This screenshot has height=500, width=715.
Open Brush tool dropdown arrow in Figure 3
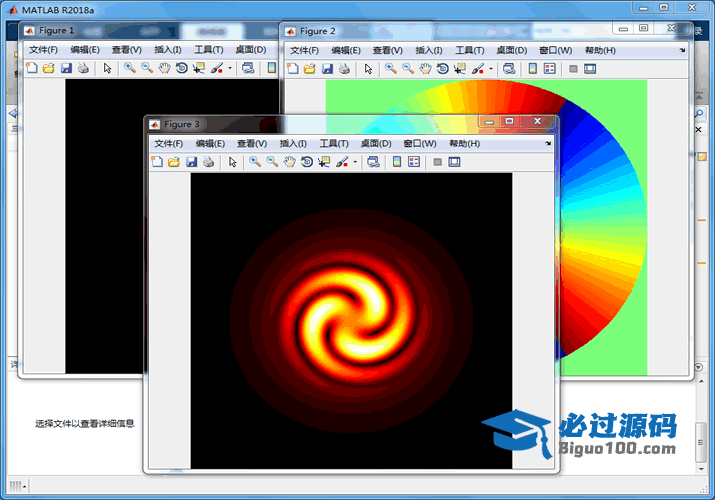pyautogui.click(x=354, y=162)
